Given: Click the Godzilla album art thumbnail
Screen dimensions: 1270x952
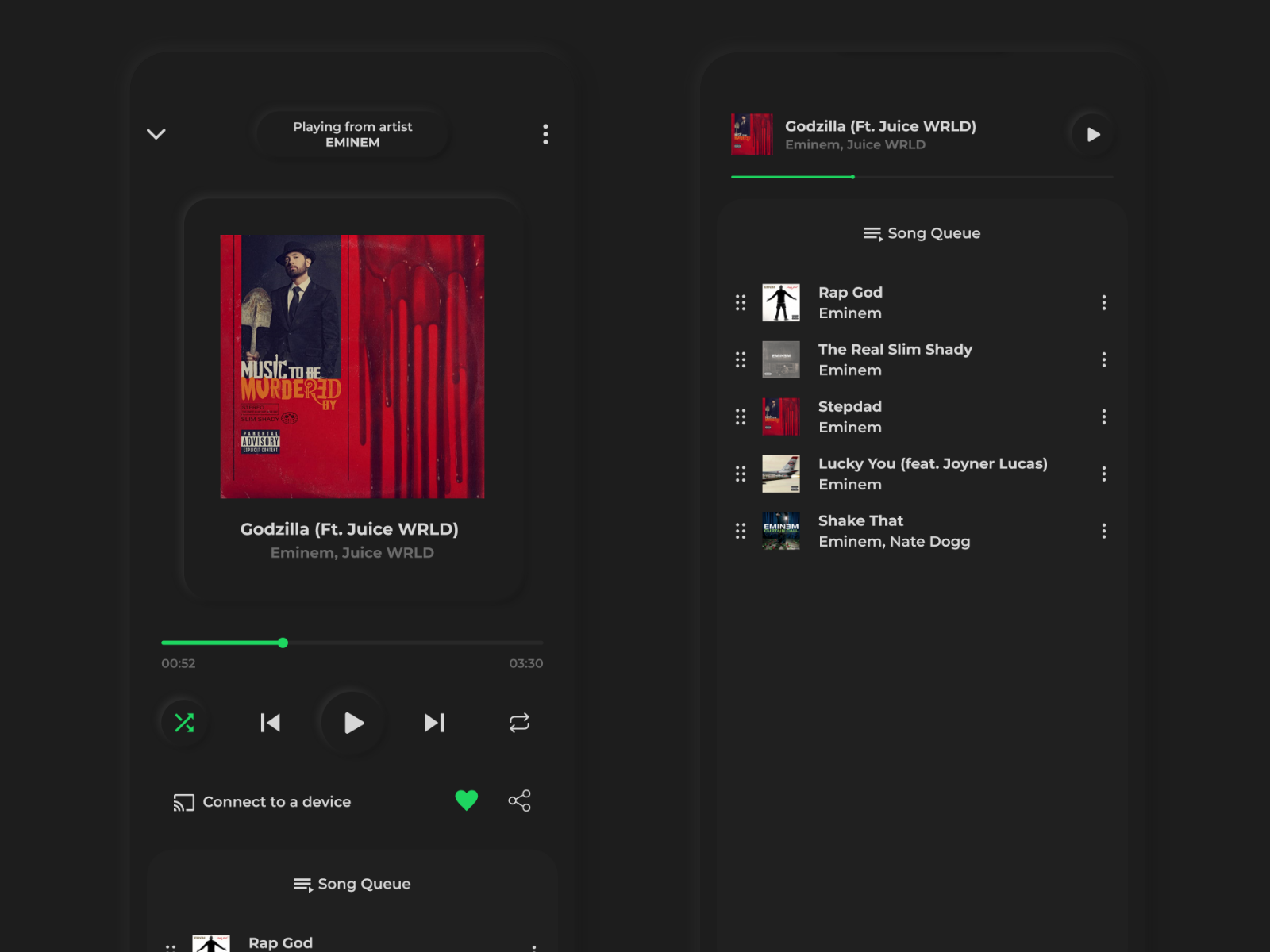Looking at the screenshot, I should tap(752, 135).
